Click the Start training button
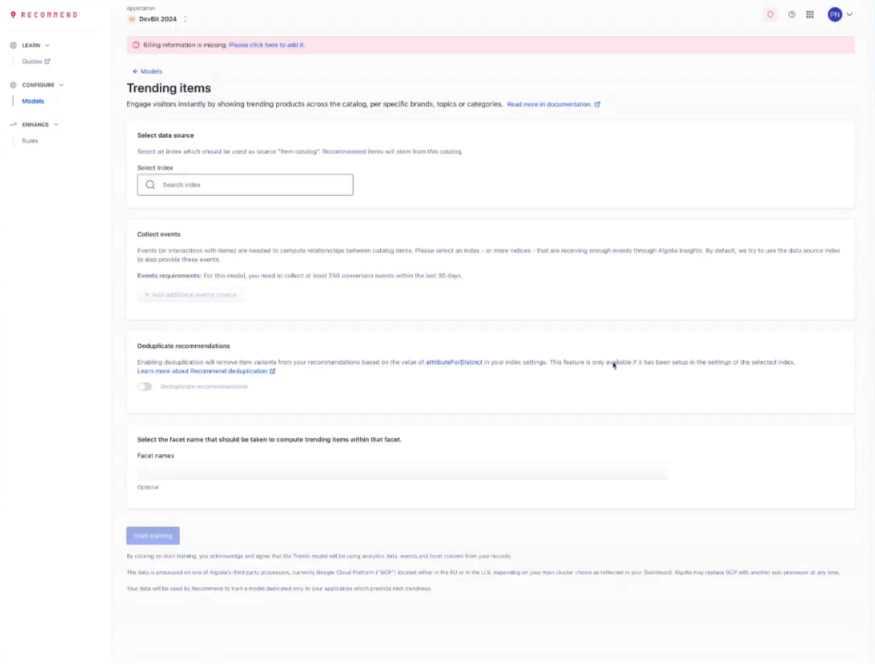The image size is (875, 664). (x=153, y=536)
